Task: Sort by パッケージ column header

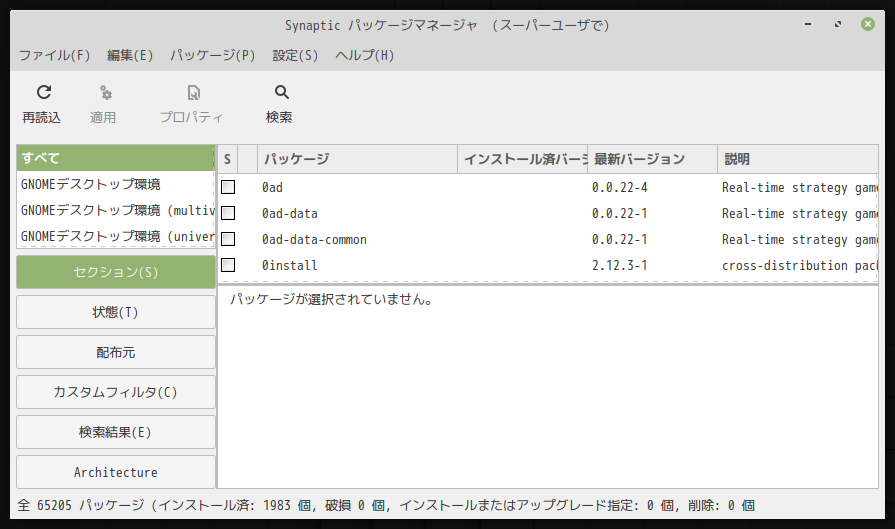Action: pyautogui.click(x=357, y=159)
